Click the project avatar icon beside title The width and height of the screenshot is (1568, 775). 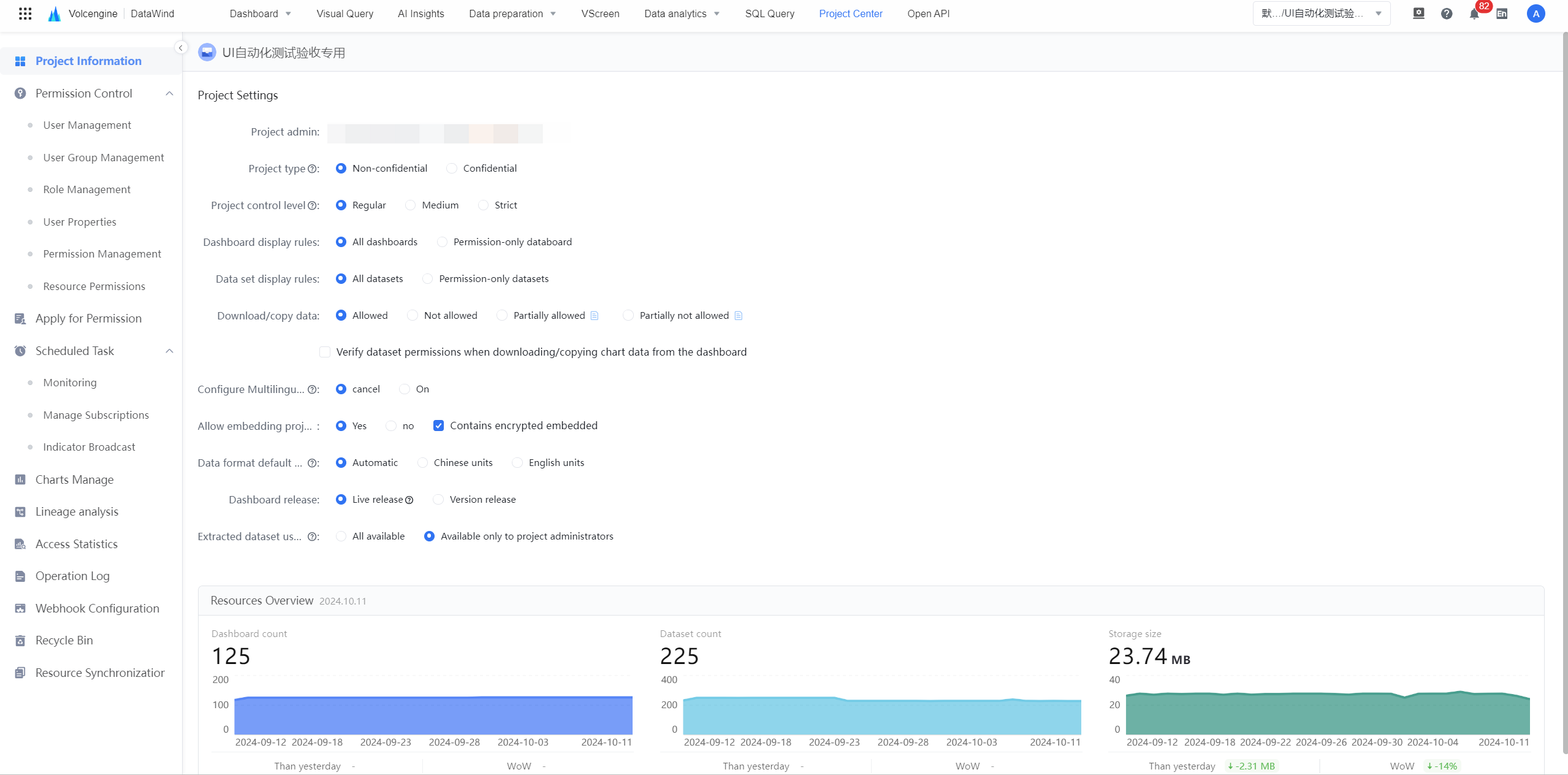207,52
